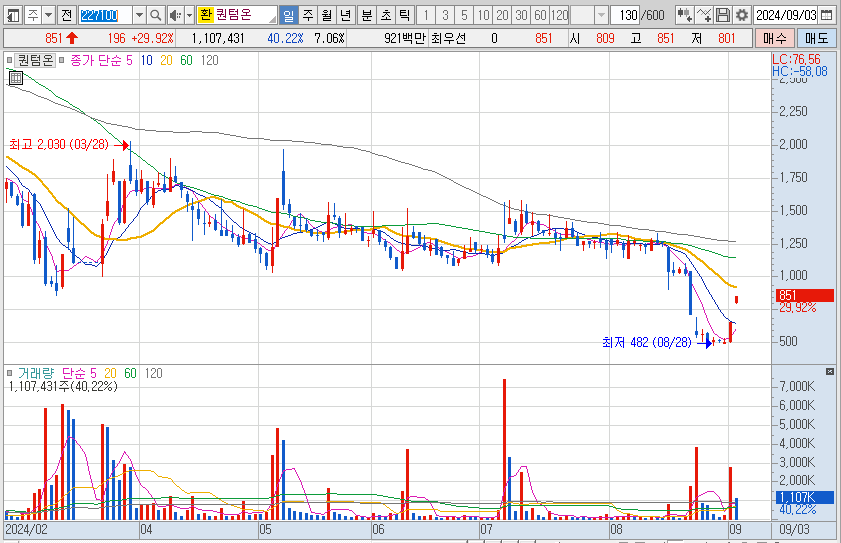Select the 10 interval tab
841x543 pixels.
pyautogui.click(x=484, y=15)
